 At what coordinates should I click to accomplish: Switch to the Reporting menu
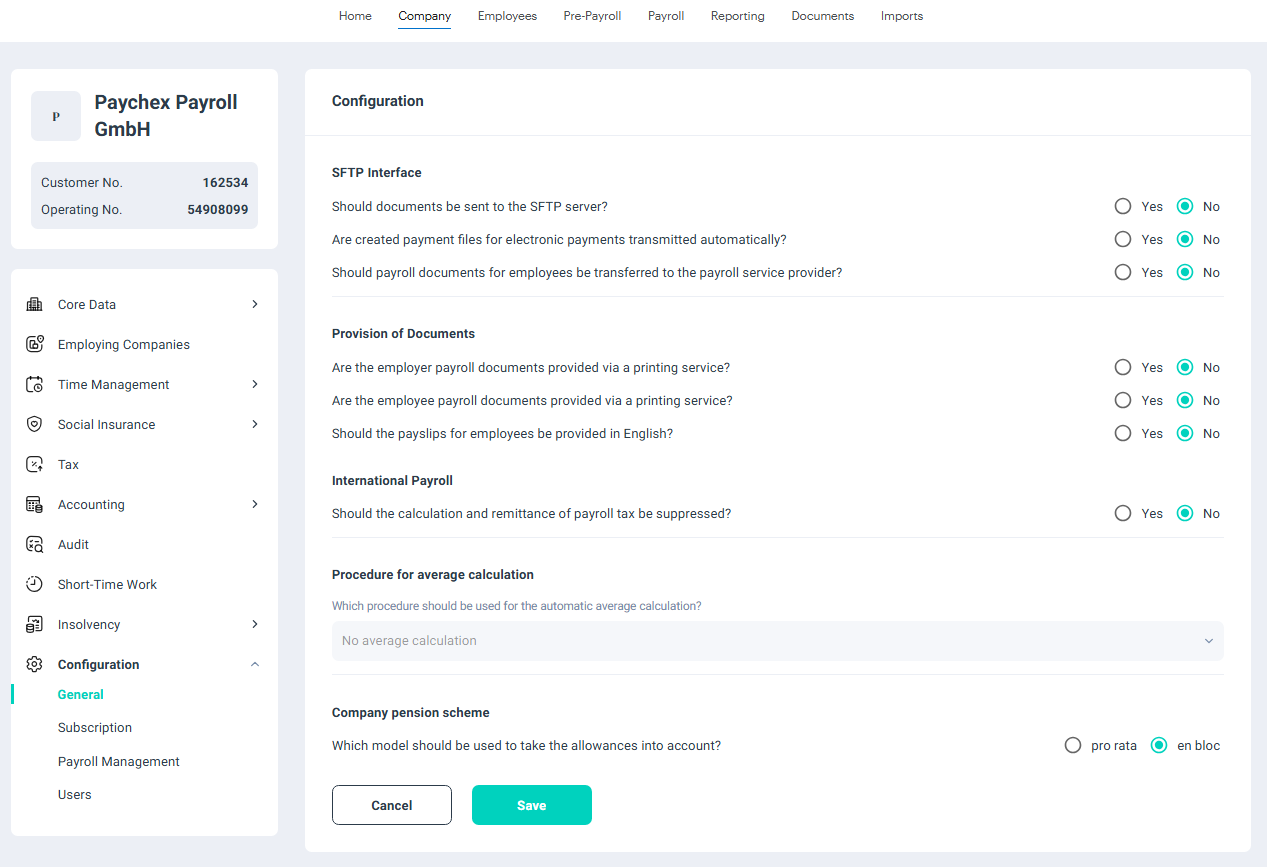tap(738, 16)
